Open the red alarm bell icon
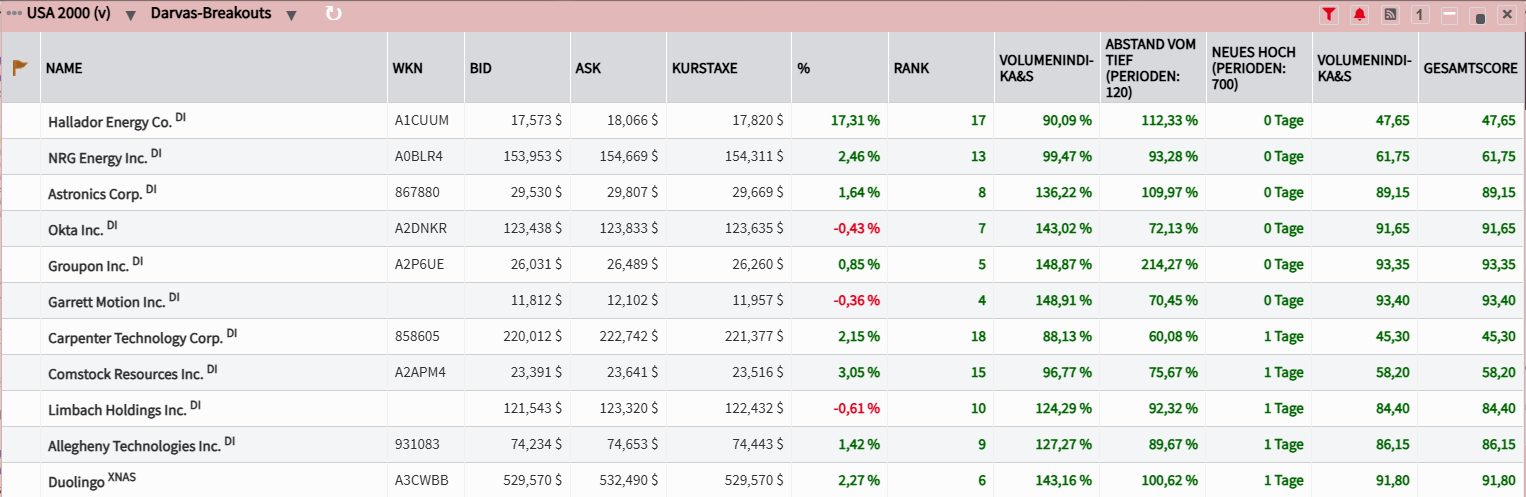 (1359, 14)
